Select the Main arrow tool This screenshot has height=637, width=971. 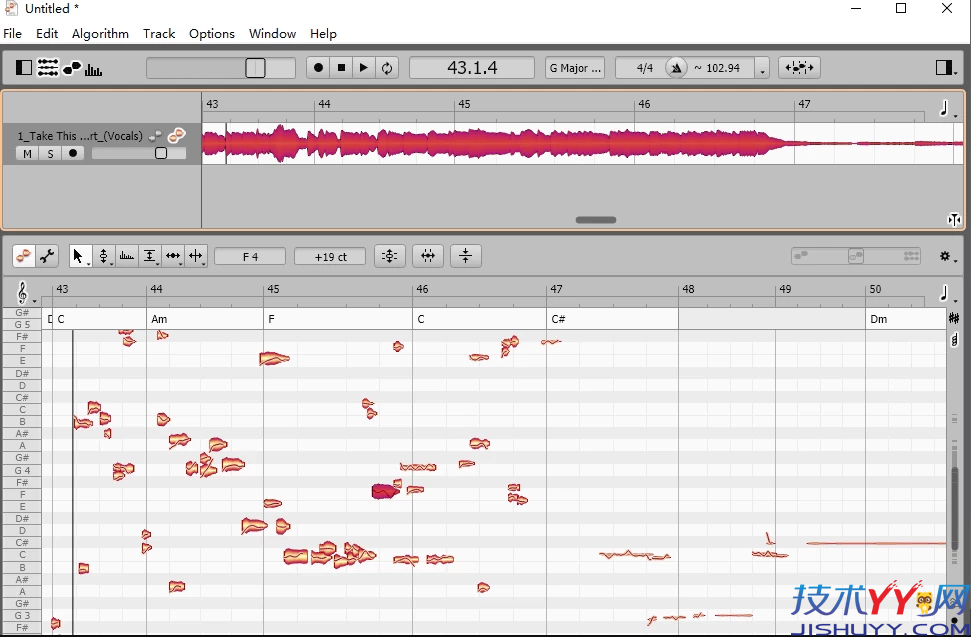click(80, 256)
